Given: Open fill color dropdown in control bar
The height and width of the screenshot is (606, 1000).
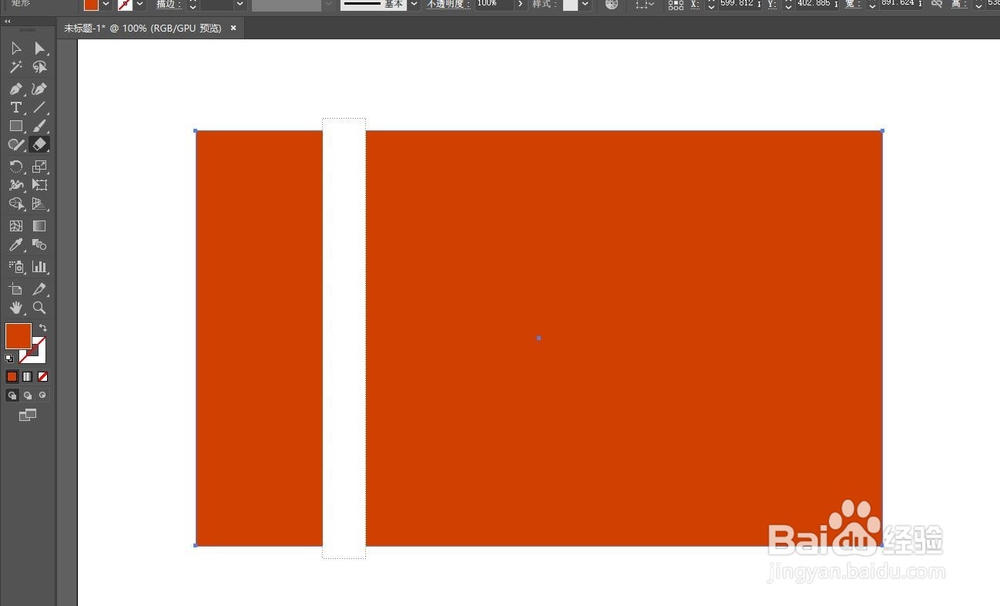Looking at the screenshot, I should (x=106, y=4).
